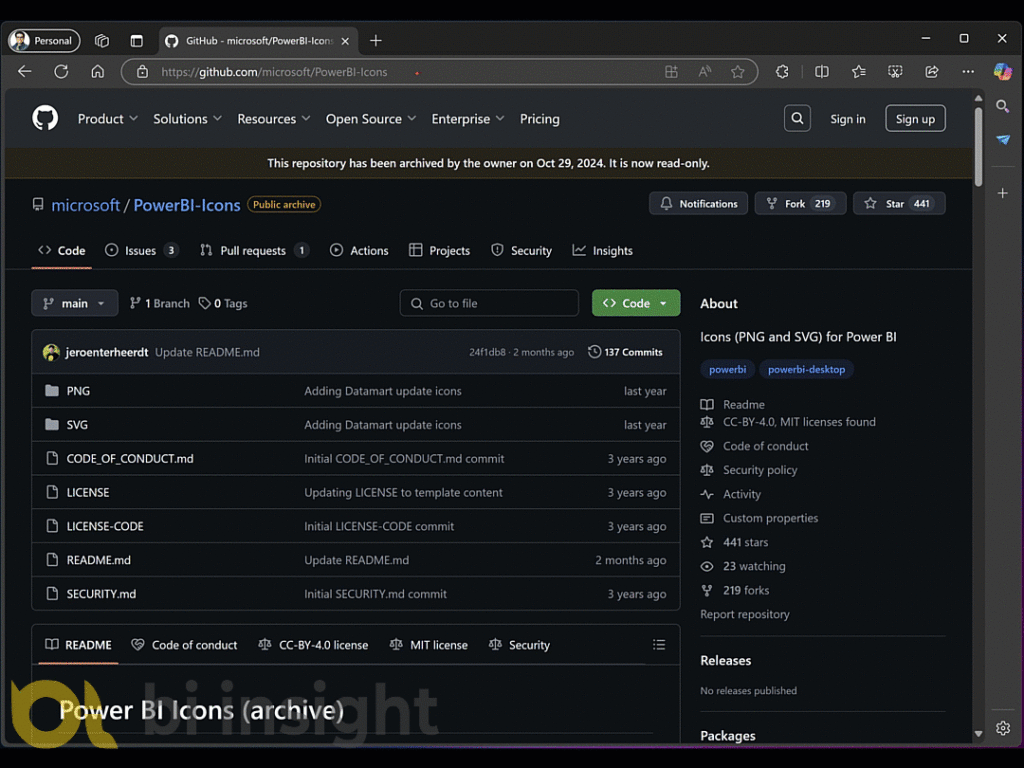View site info lock icon in address bar
Screen dimensions: 1024x768
[142, 72]
